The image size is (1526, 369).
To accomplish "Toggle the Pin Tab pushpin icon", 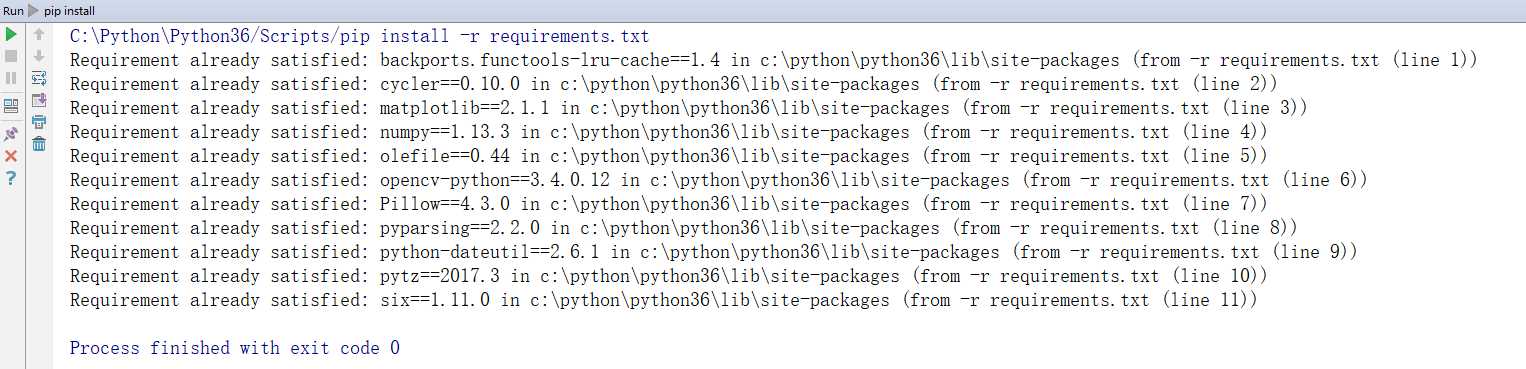I will [11, 134].
